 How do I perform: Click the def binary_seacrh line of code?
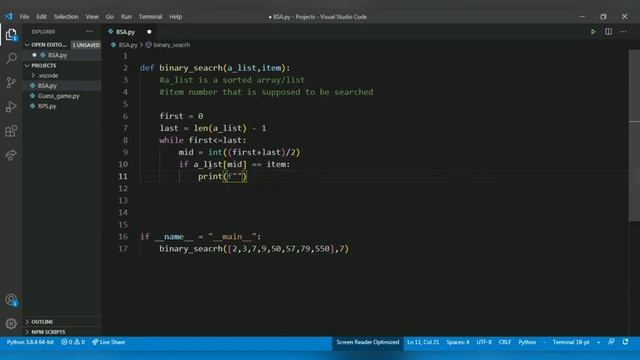coord(215,68)
